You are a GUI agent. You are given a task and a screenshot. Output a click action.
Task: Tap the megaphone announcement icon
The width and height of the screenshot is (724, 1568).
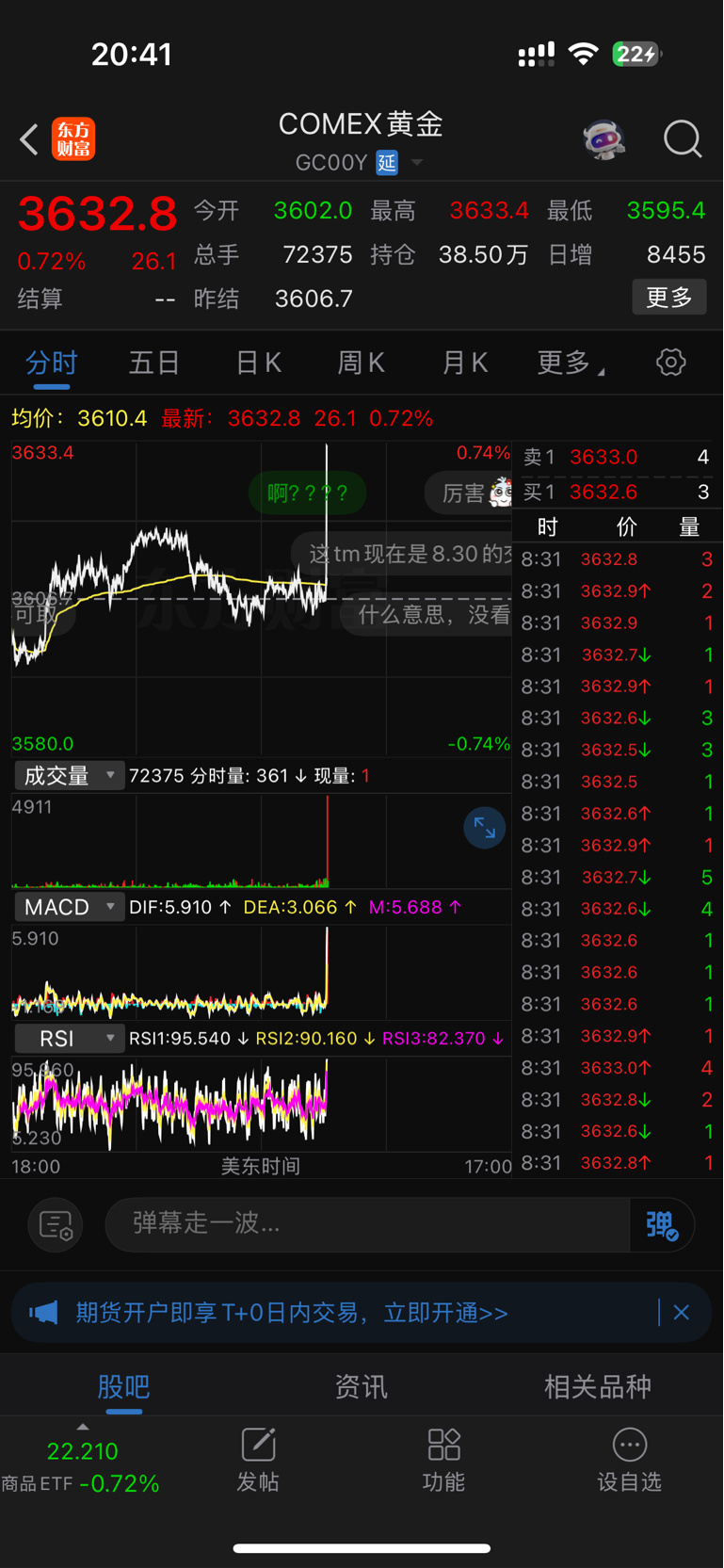tap(43, 1313)
